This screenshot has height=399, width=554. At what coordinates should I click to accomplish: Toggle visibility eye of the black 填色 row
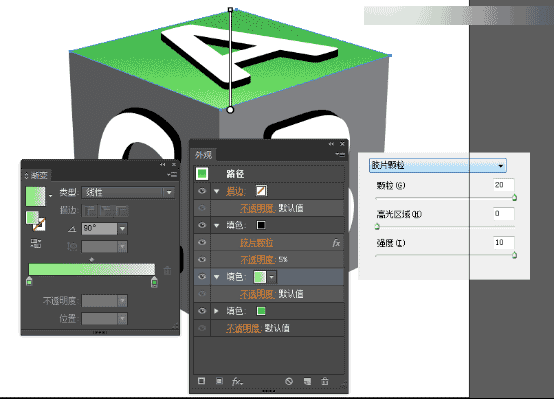pyautogui.click(x=202, y=225)
